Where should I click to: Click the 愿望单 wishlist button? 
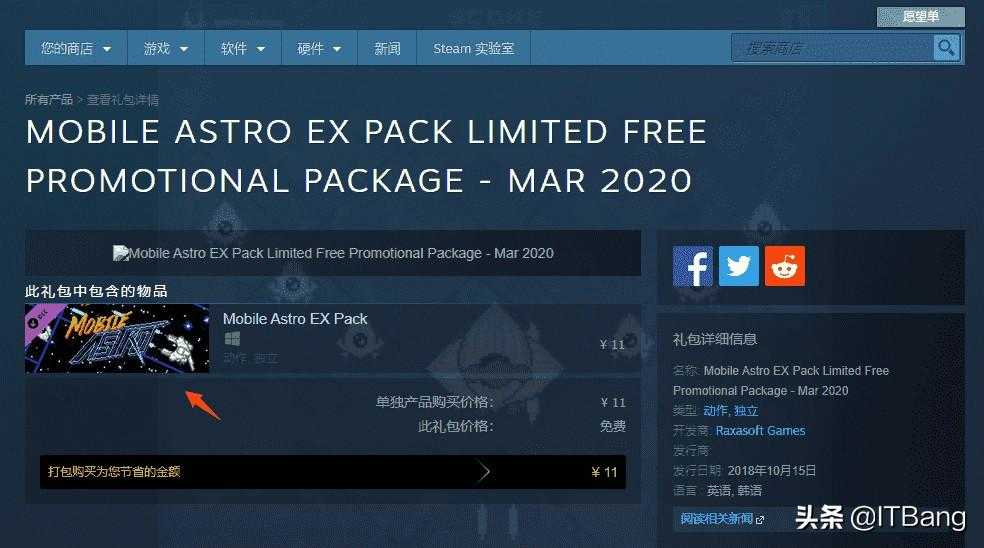[x=921, y=16]
